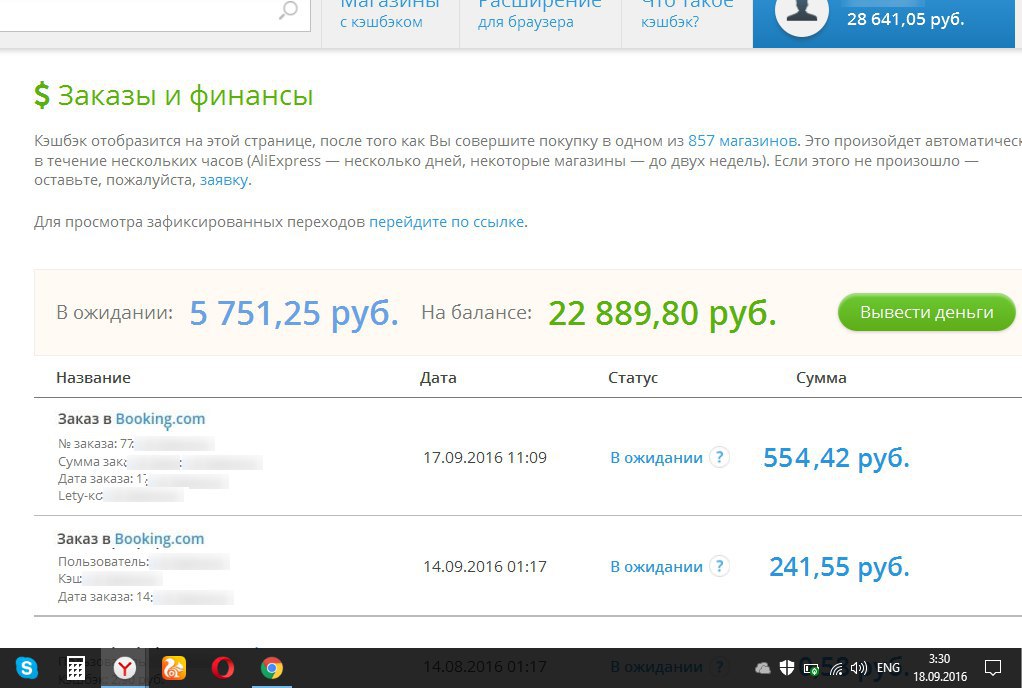Click help icon next to 554,42 руб. status
1022x688 pixels.
719,457
